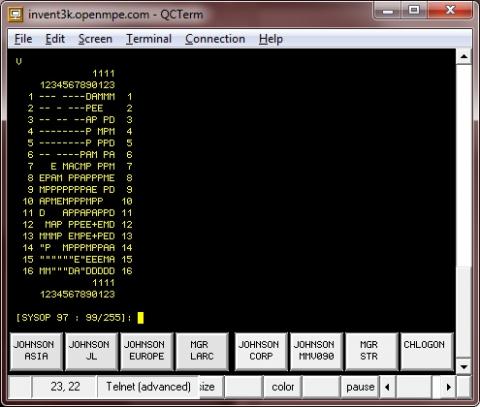Viewport: 480px width, 407px height.
Task: Open the Terminal menu
Action: (149, 39)
